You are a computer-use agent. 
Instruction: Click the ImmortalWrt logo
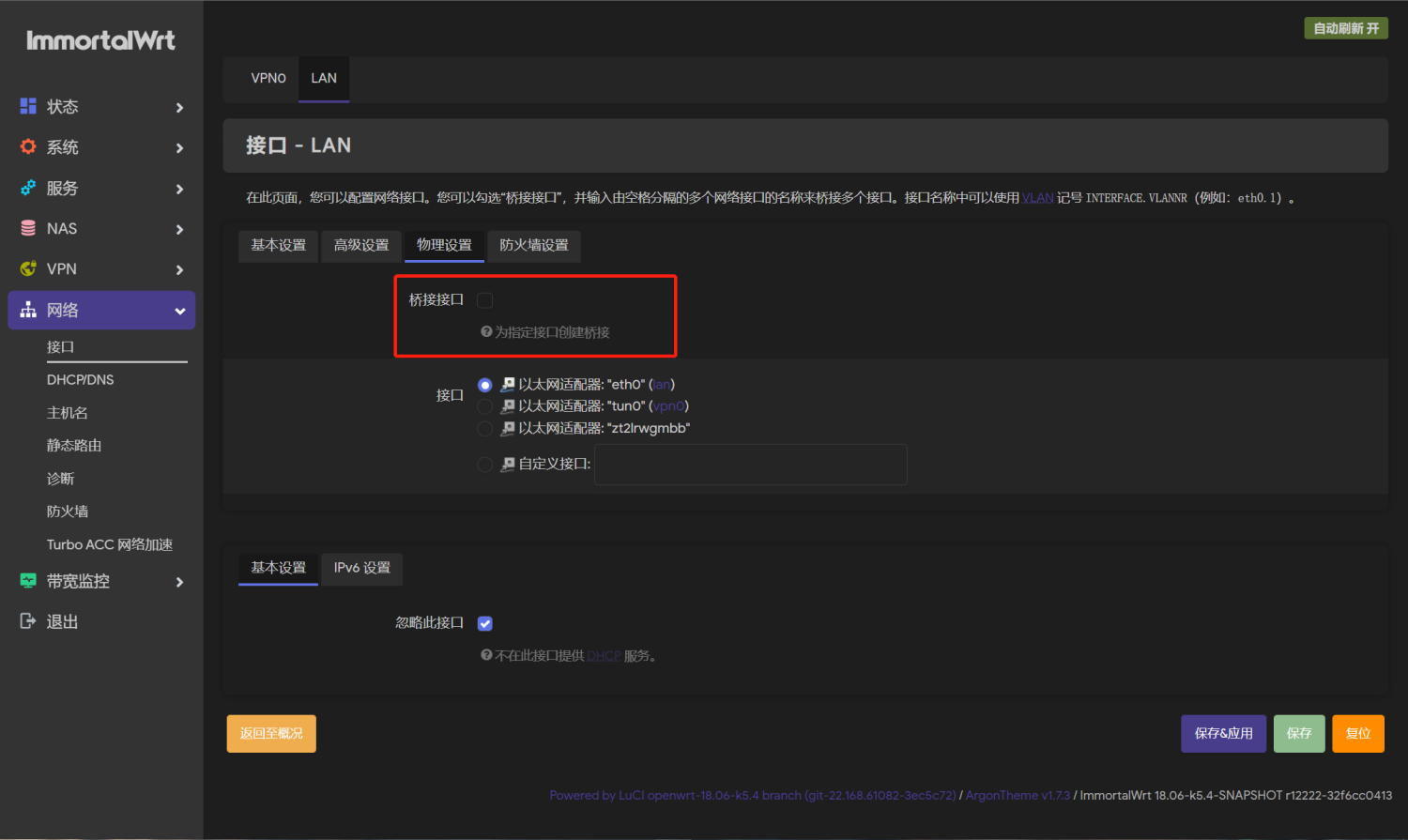[x=100, y=40]
